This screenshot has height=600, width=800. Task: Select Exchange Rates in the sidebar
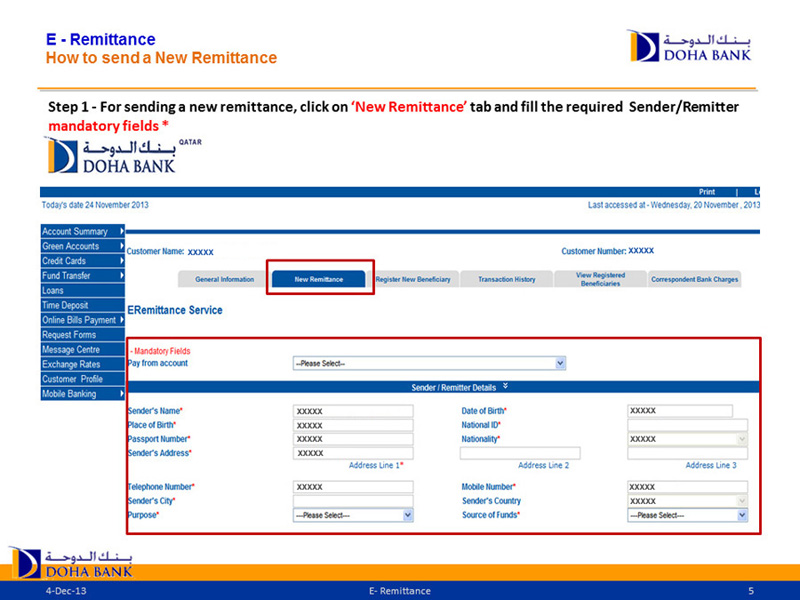(80, 364)
